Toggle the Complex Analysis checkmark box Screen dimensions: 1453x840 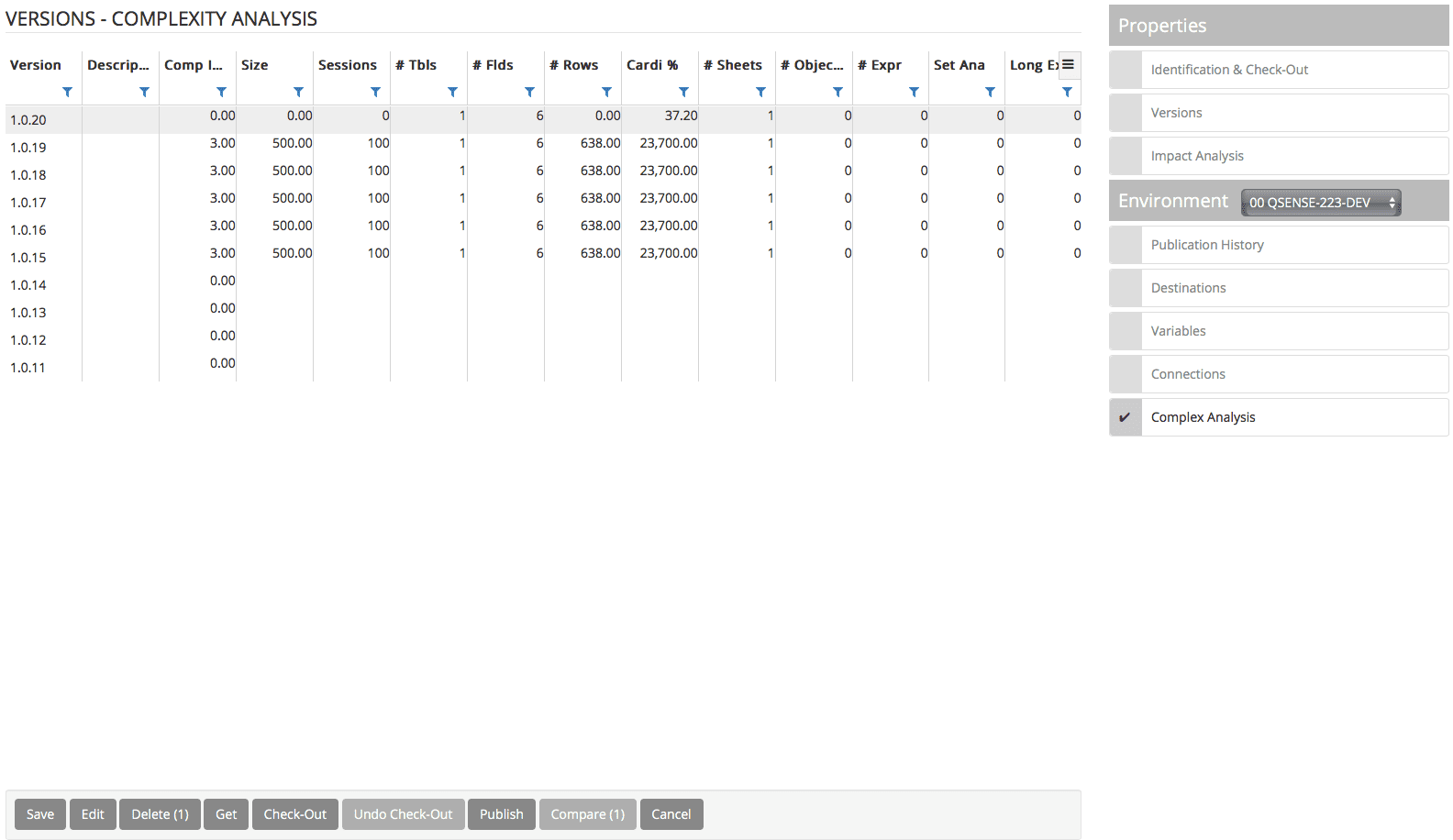point(1126,417)
